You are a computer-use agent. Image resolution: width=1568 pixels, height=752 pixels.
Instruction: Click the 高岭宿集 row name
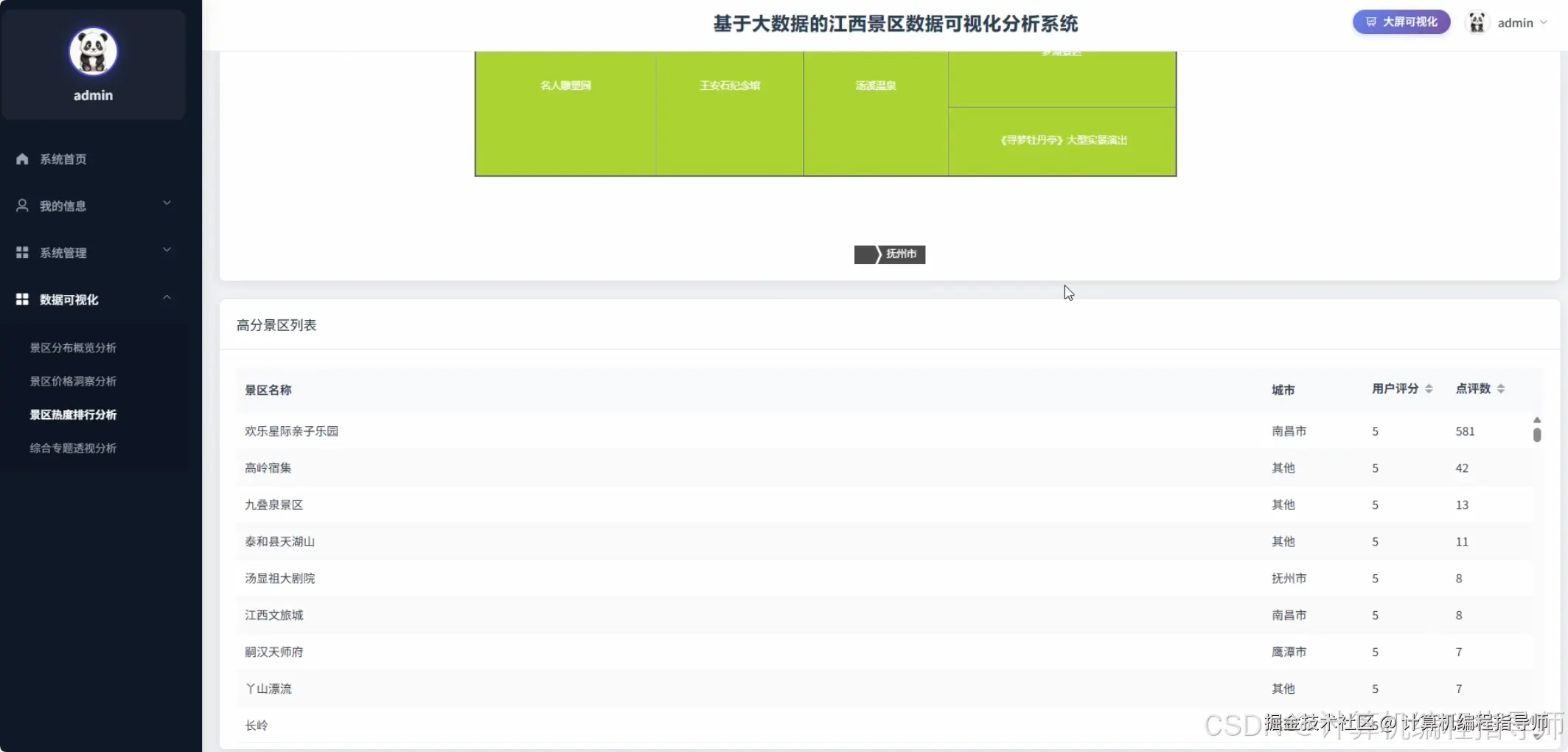[x=268, y=468]
